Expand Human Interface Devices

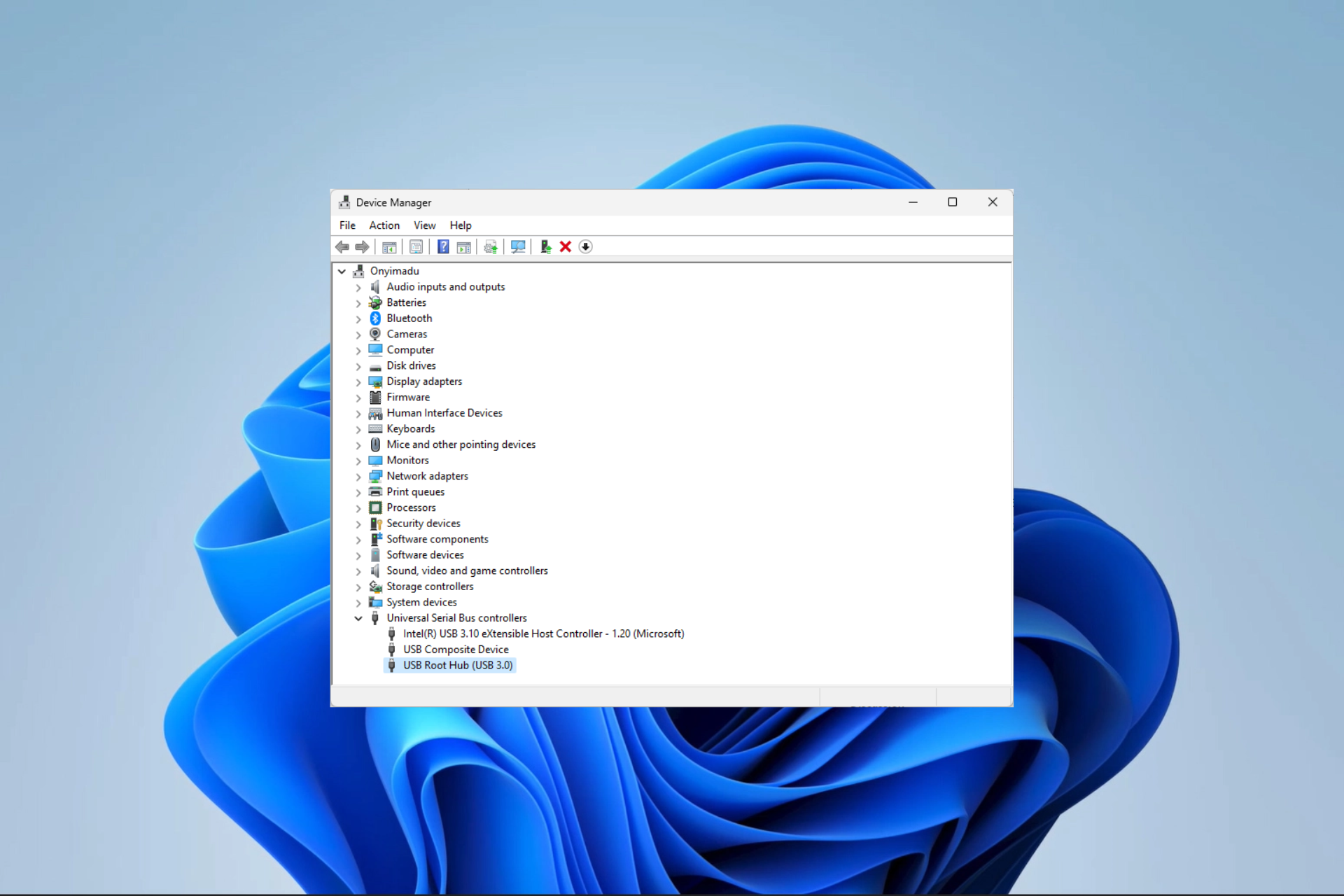point(358,413)
